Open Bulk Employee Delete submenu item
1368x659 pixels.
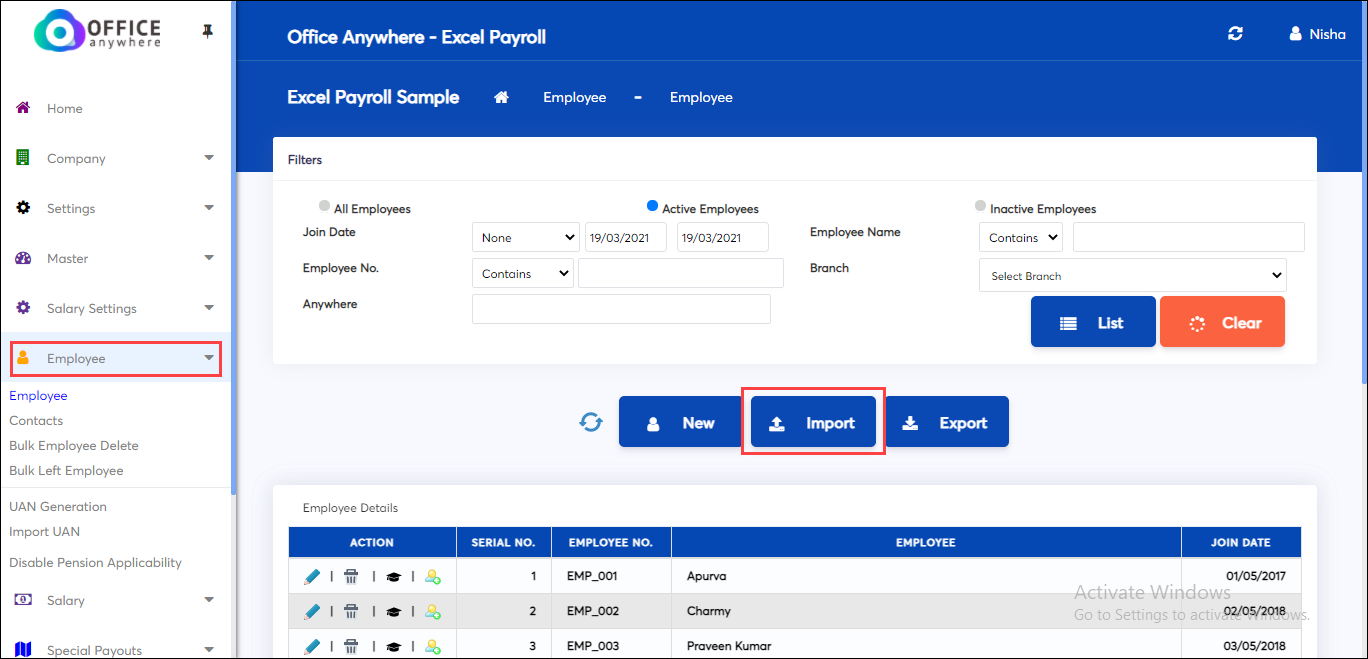(x=74, y=446)
